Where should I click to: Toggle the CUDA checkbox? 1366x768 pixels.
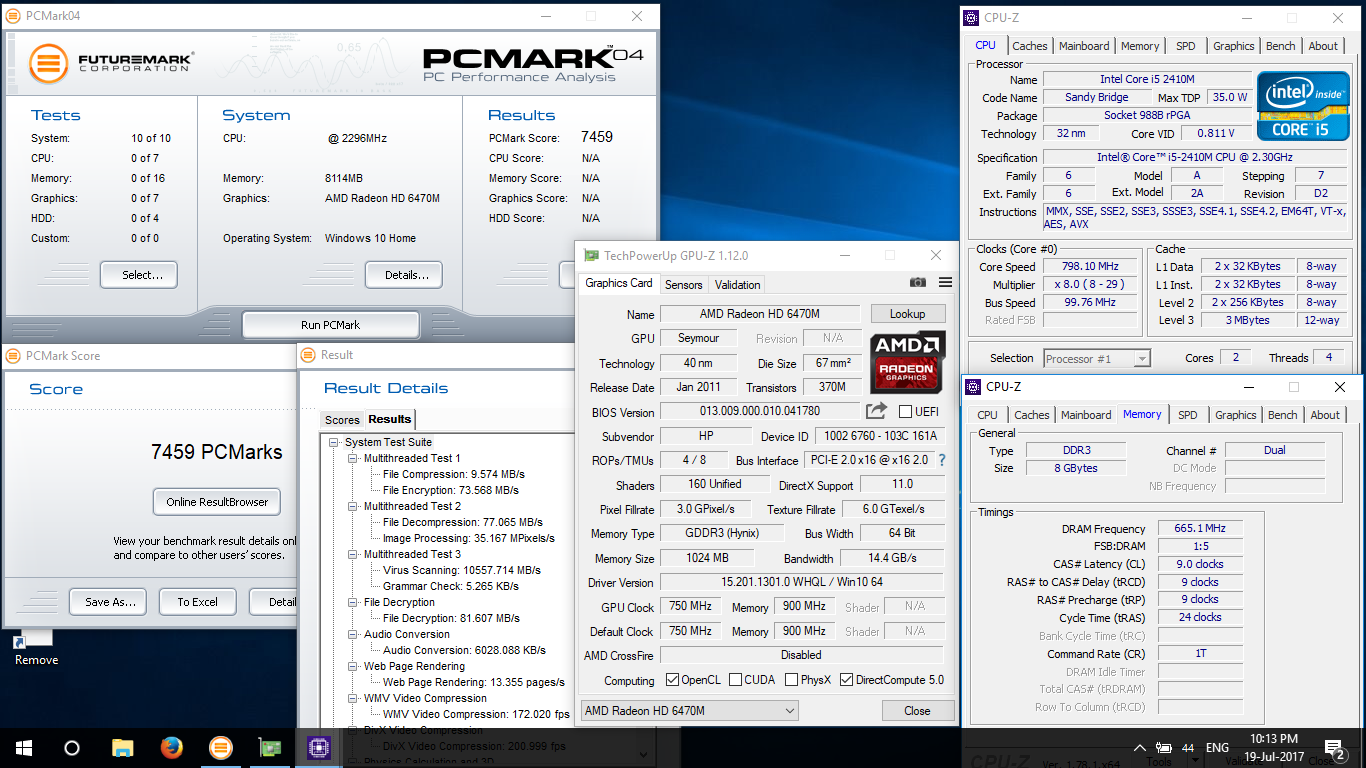[x=735, y=680]
